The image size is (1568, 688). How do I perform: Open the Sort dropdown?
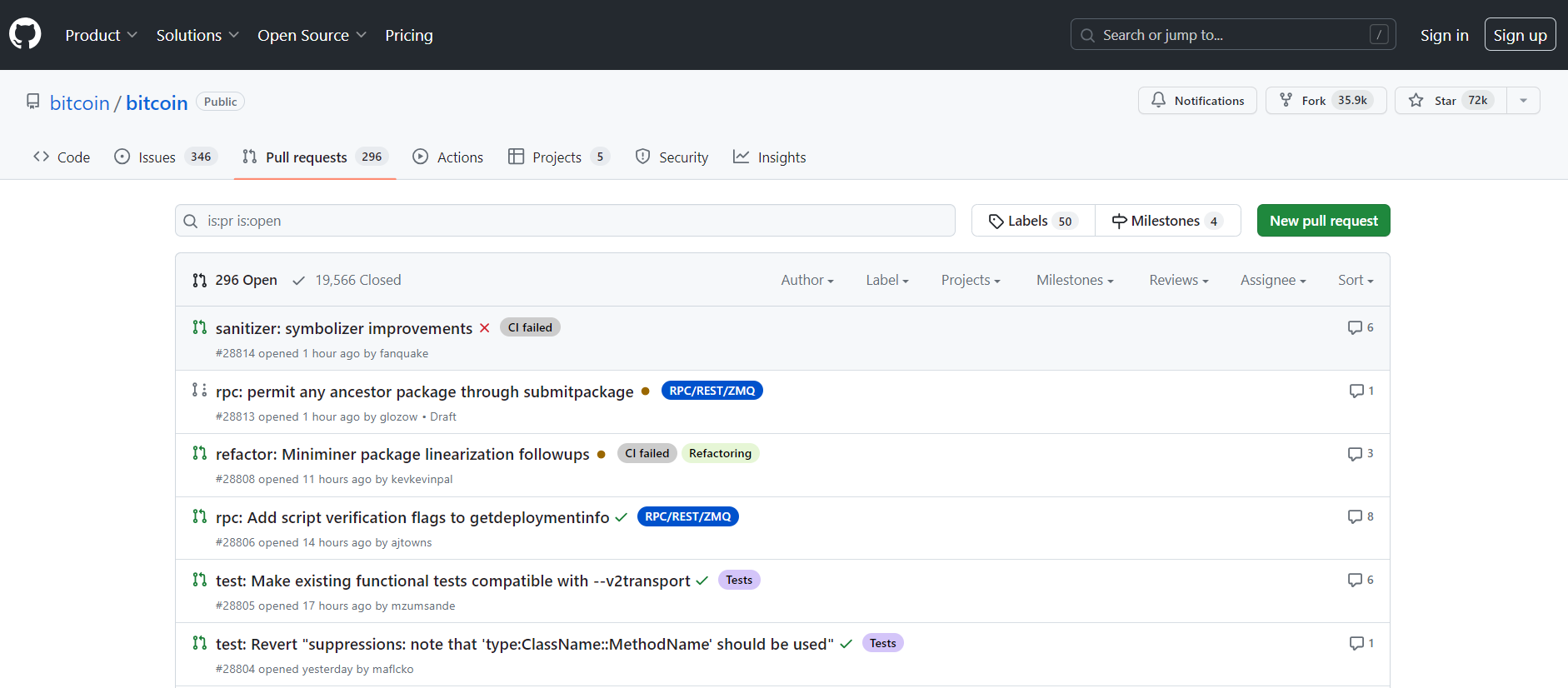pyautogui.click(x=1356, y=281)
